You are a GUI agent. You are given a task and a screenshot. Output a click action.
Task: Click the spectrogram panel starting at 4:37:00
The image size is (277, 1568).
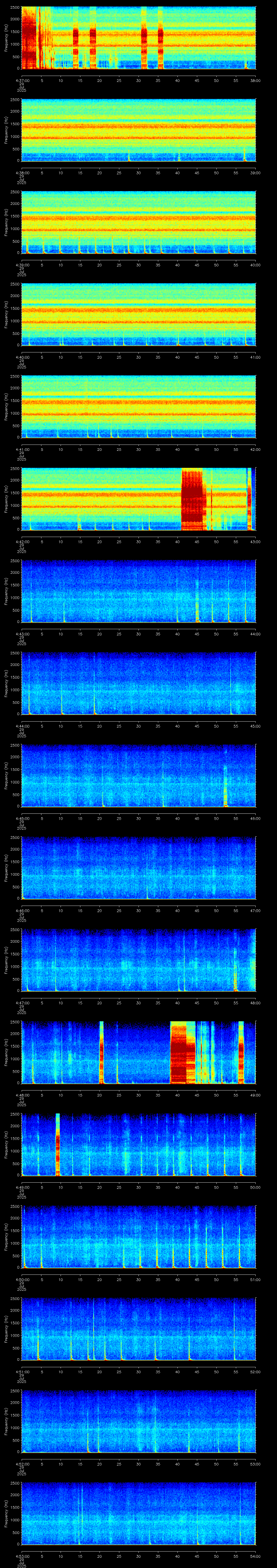138,38
